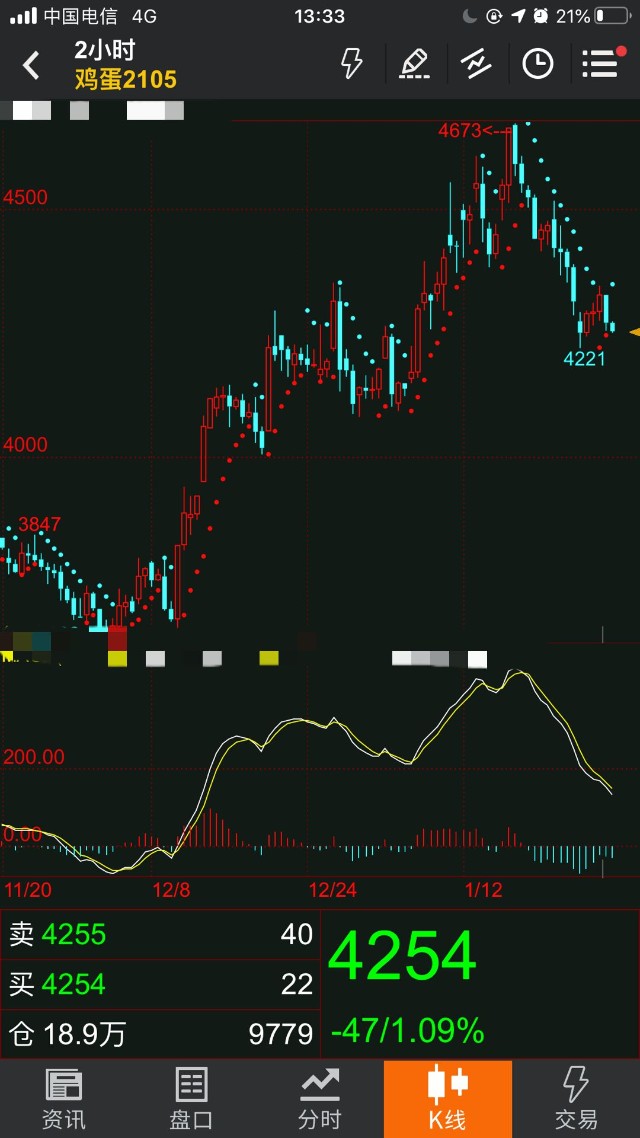Open the list menu with red dot
Viewport: 640px width, 1138px height.
(x=601, y=64)
